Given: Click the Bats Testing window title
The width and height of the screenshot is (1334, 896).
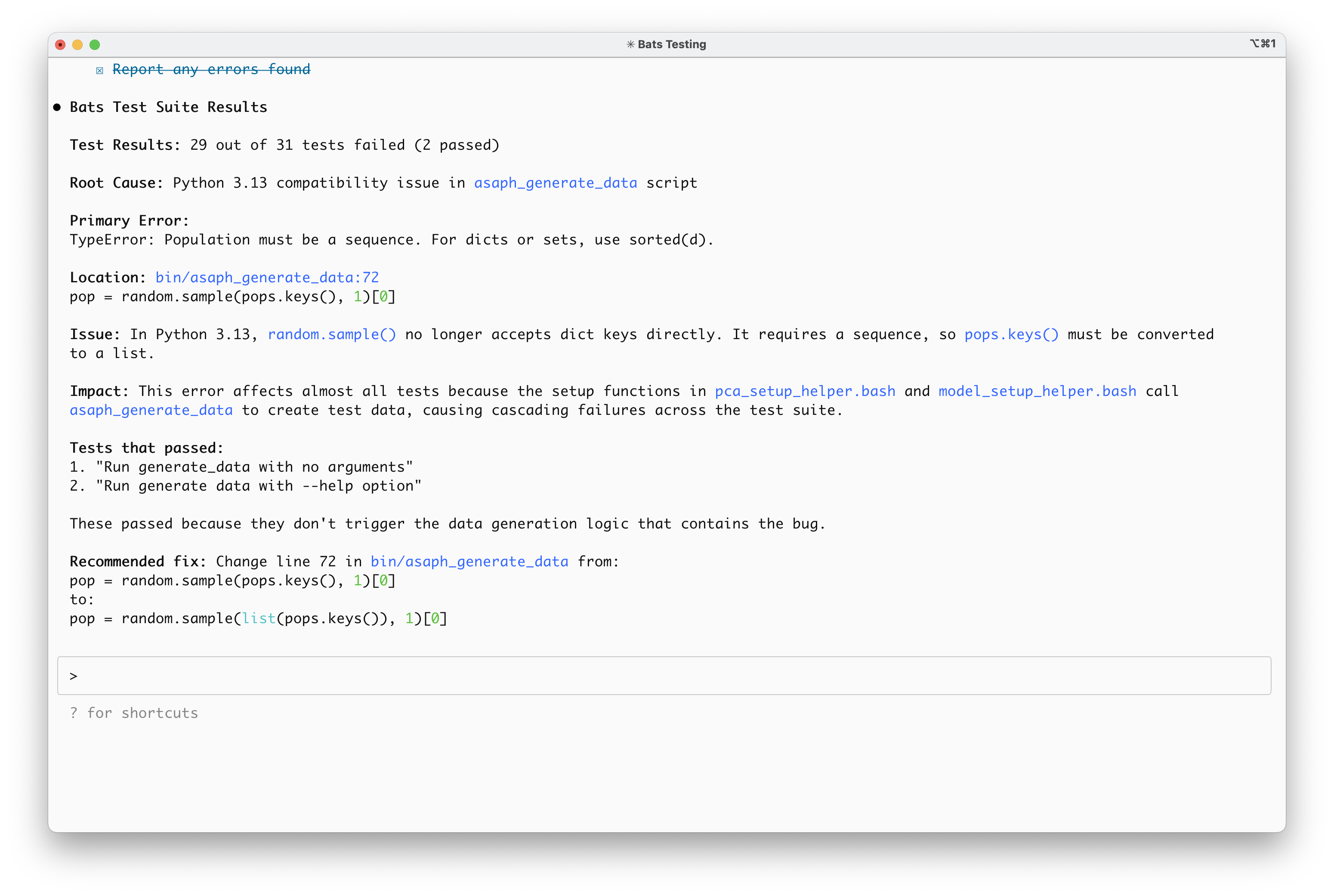Looking at the screenshot, I should tap(671, 44).
